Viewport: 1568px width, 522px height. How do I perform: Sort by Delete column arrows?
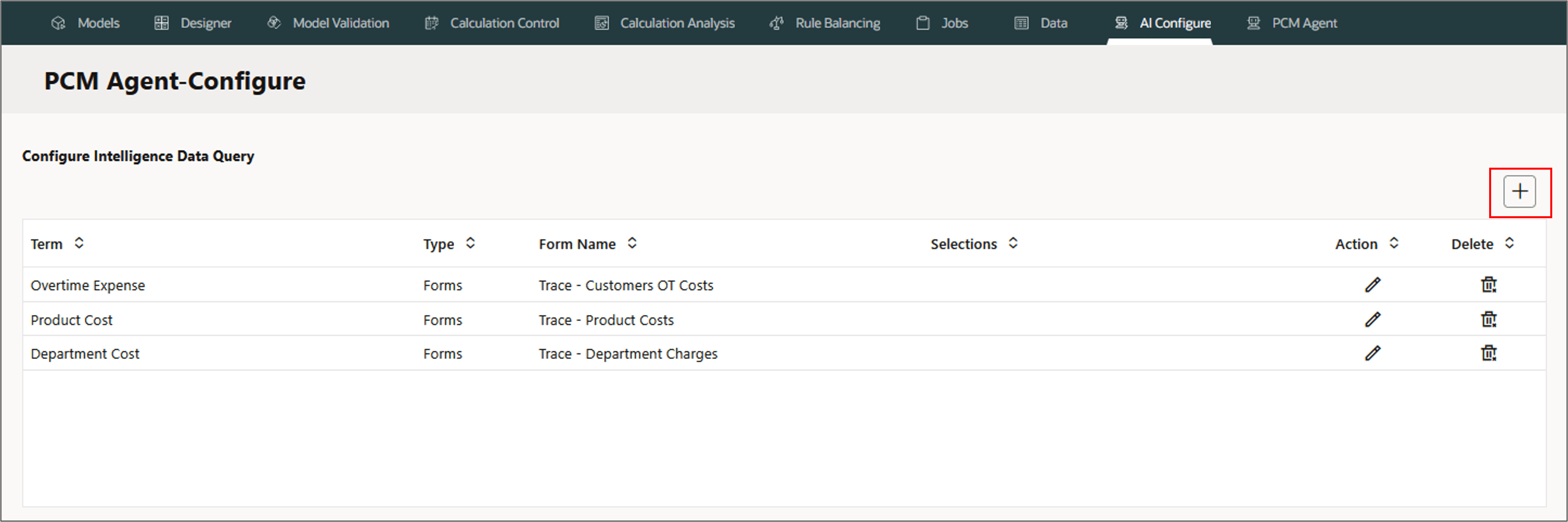point(1510,244)
